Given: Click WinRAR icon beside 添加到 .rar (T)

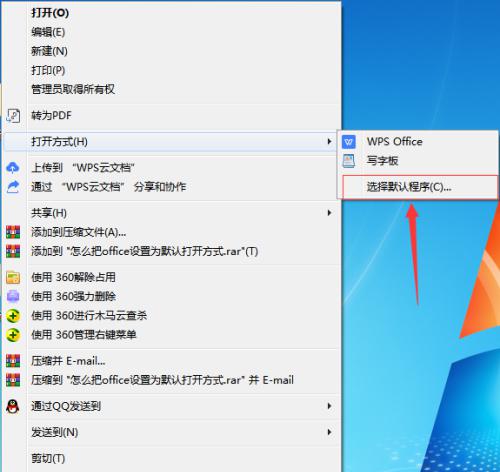Looking at the screenshot, I should click(x=13, y=251).
